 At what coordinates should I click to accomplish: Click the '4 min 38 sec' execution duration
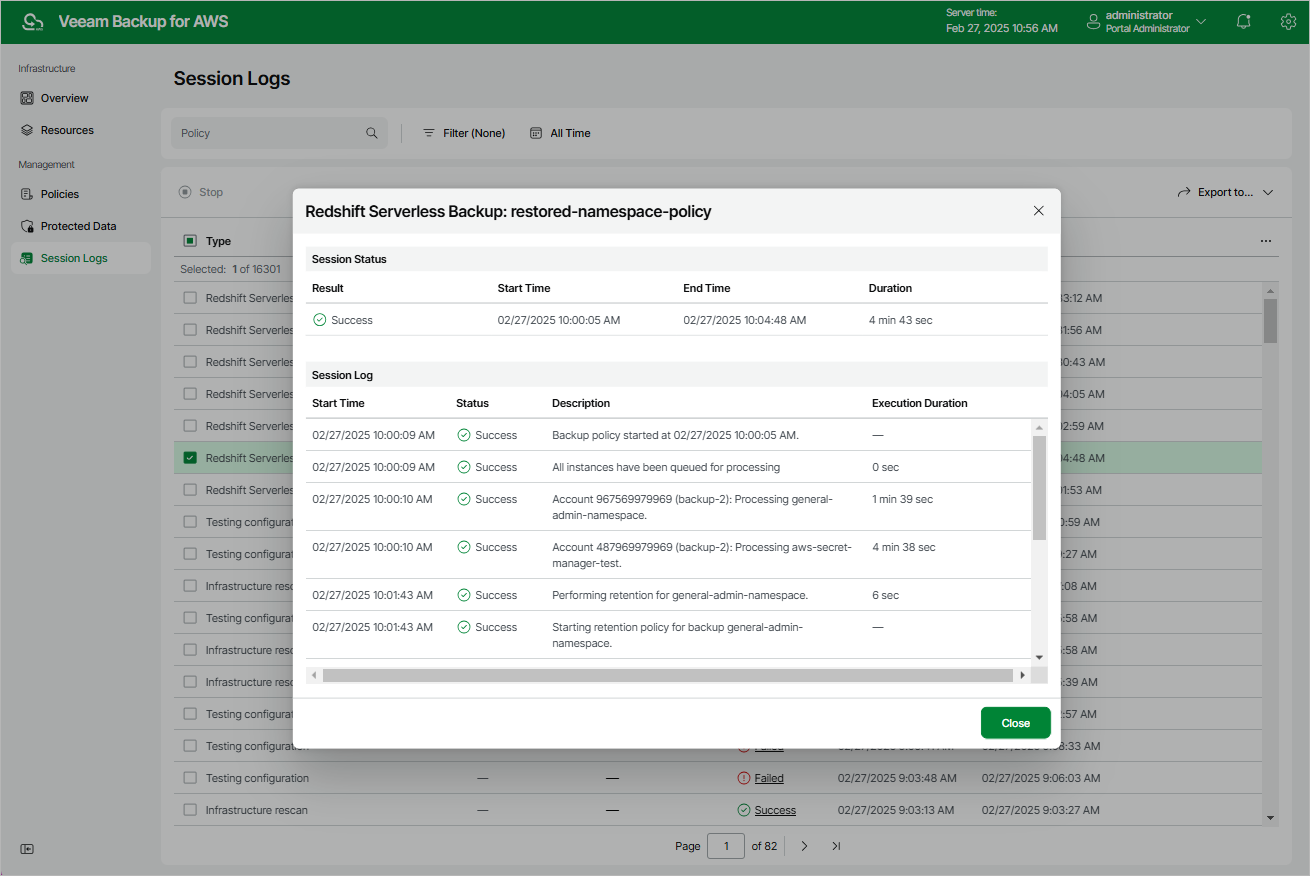pos(904,547)
